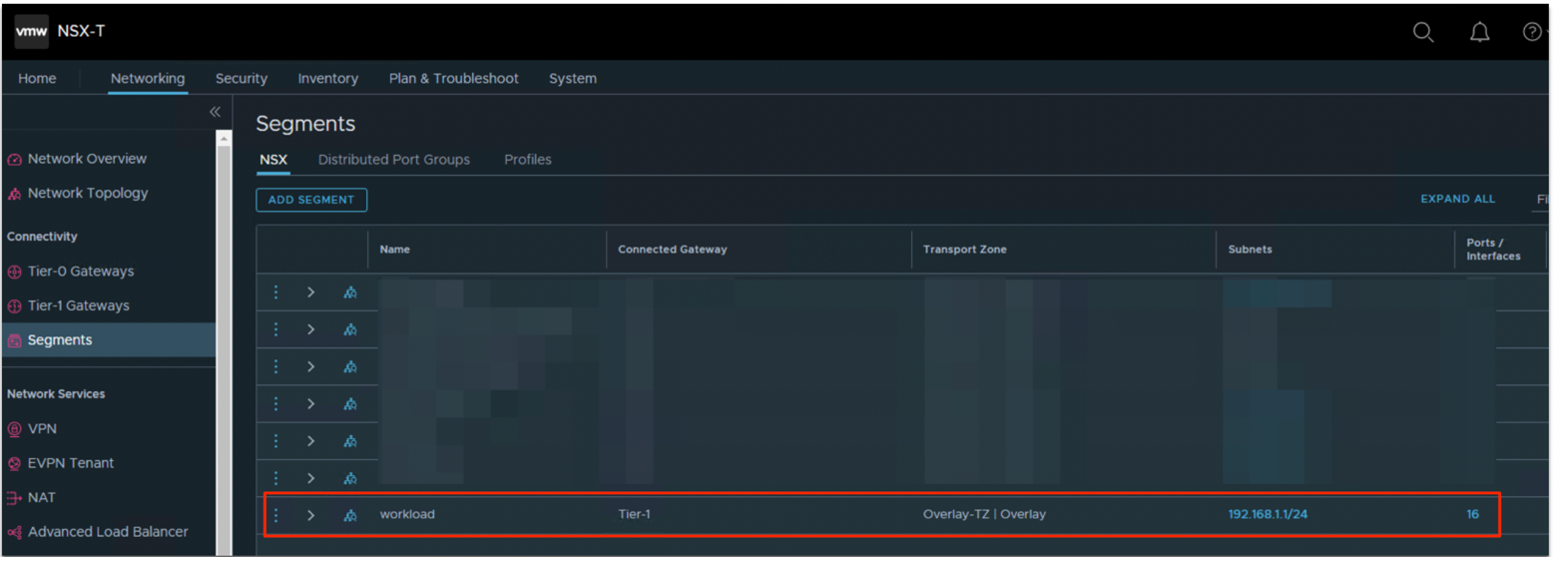
Task: Open the workload row actions menu
Action: coord(276,515)
